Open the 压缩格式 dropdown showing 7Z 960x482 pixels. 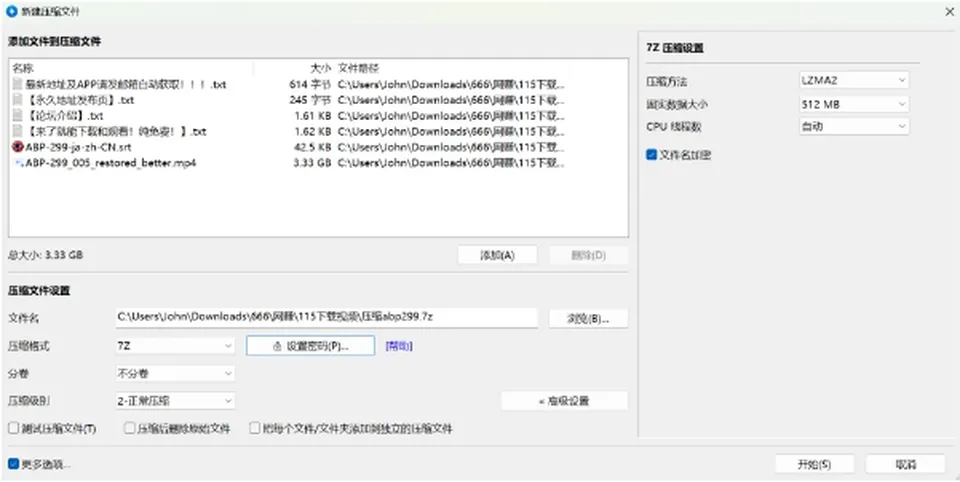coord(175,346)
